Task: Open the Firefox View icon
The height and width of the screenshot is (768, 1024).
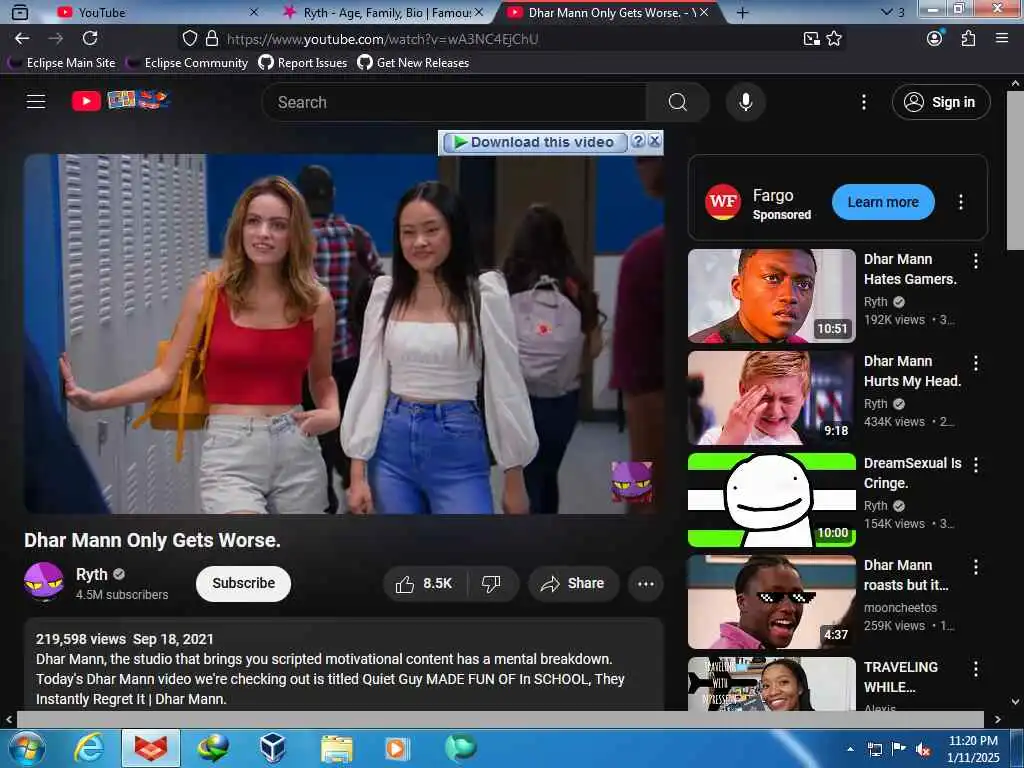Action: (20, 12)
